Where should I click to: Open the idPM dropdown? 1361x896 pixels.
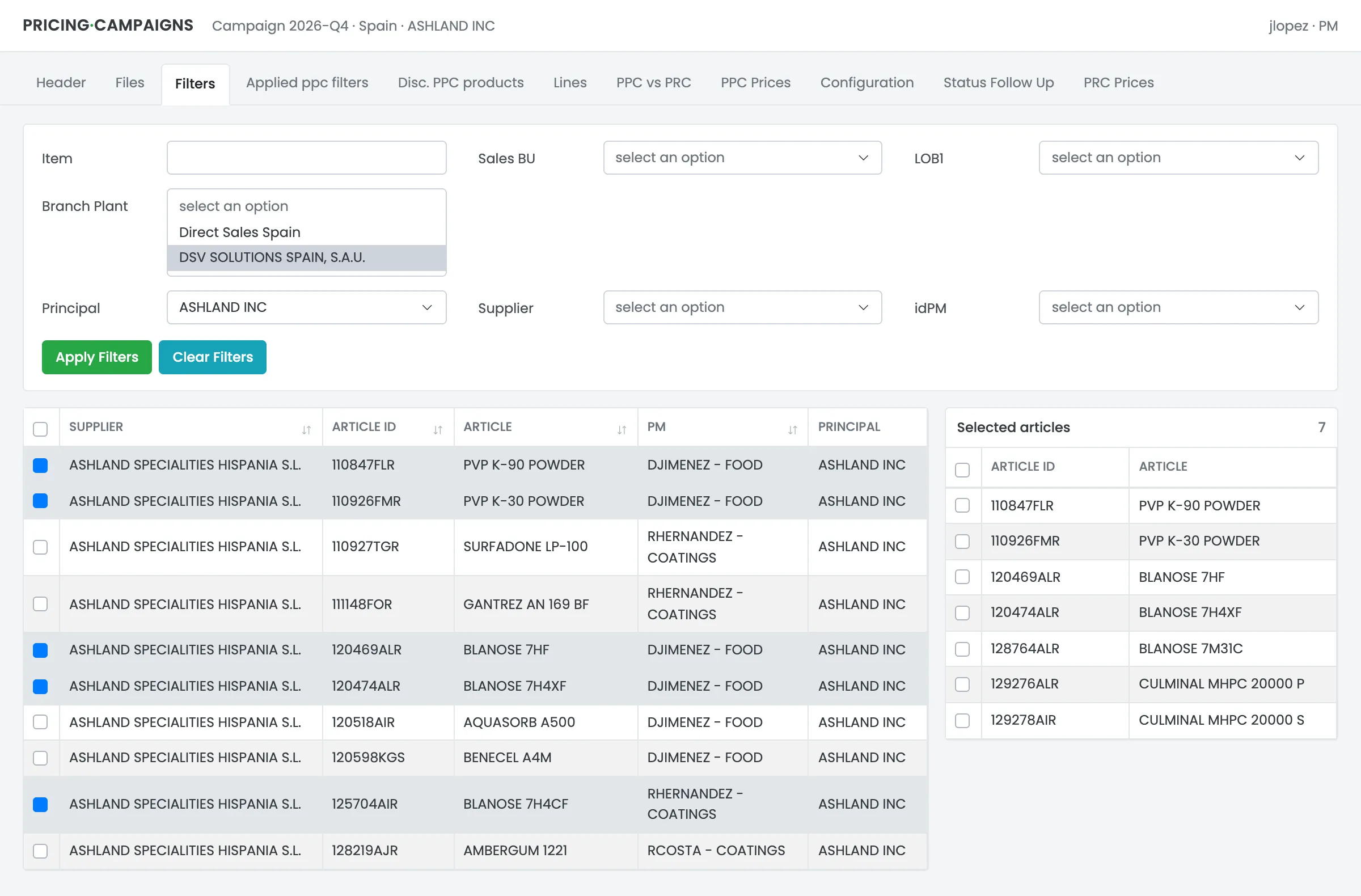1178,307
